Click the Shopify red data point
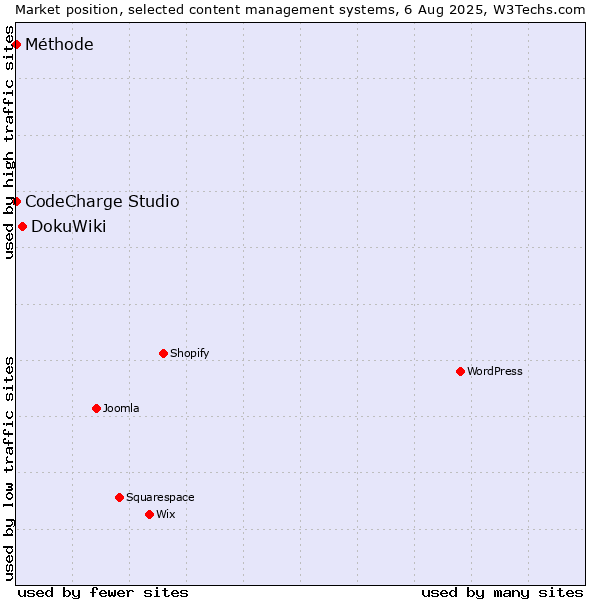600x600 pixels. point(163,353)
